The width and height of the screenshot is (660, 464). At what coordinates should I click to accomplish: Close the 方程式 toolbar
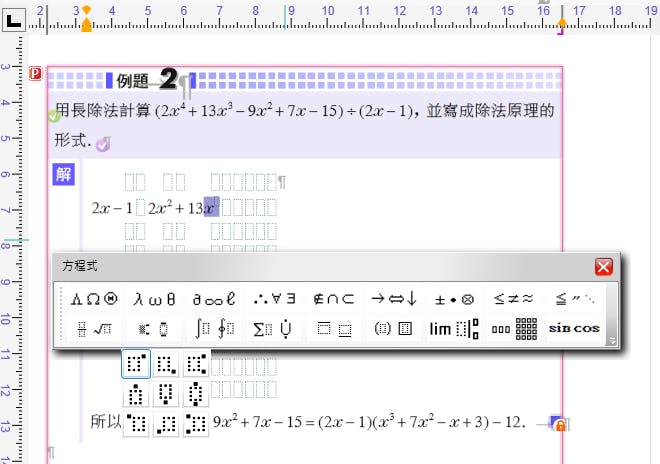603,266
